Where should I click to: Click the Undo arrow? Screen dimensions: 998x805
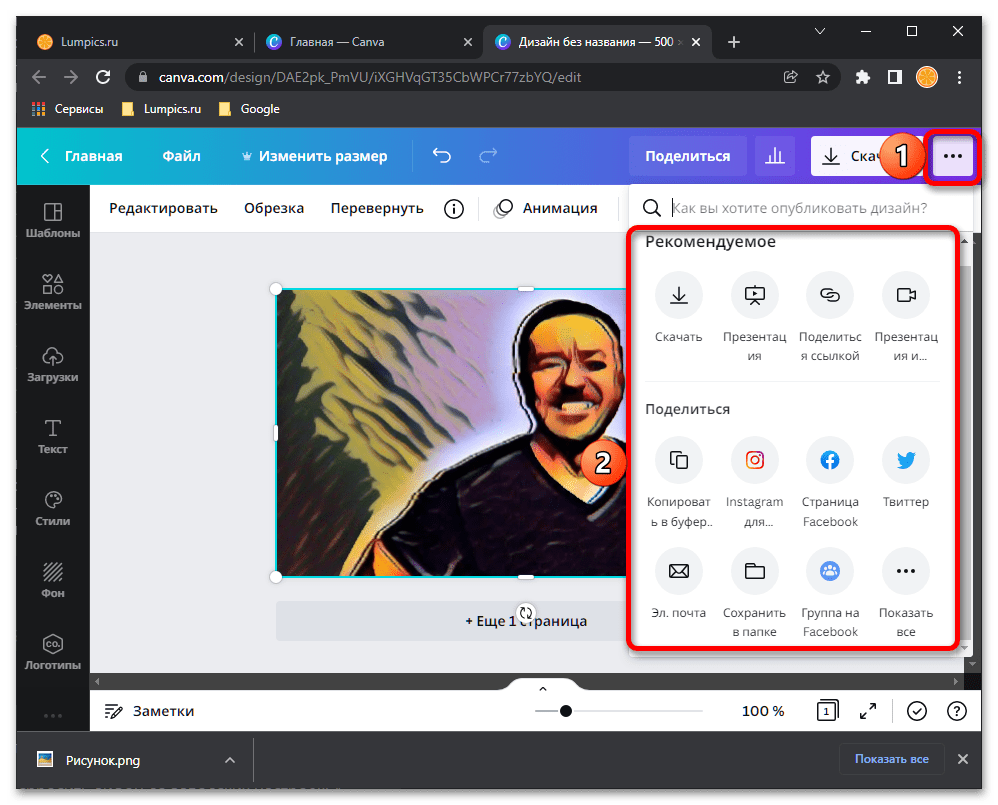click(x=441, y=156)
